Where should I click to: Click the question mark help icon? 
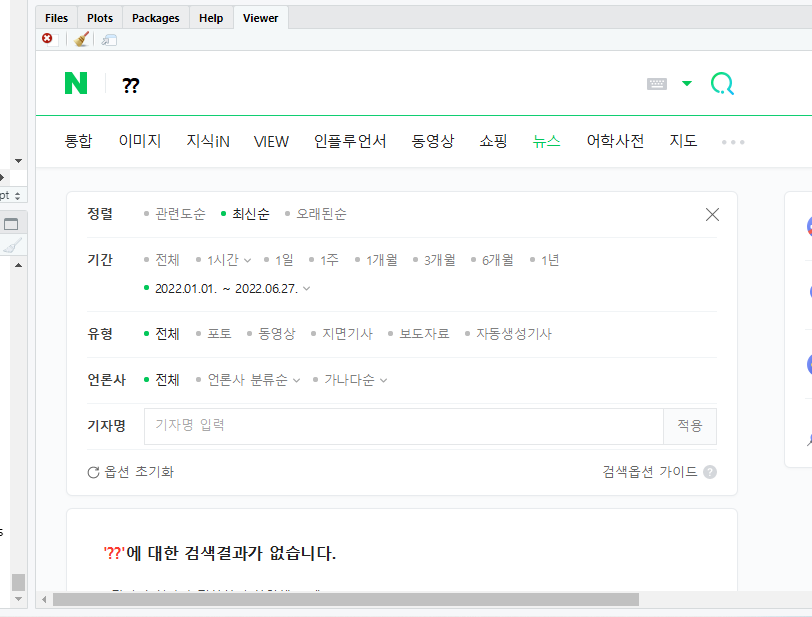coord(710,472)
